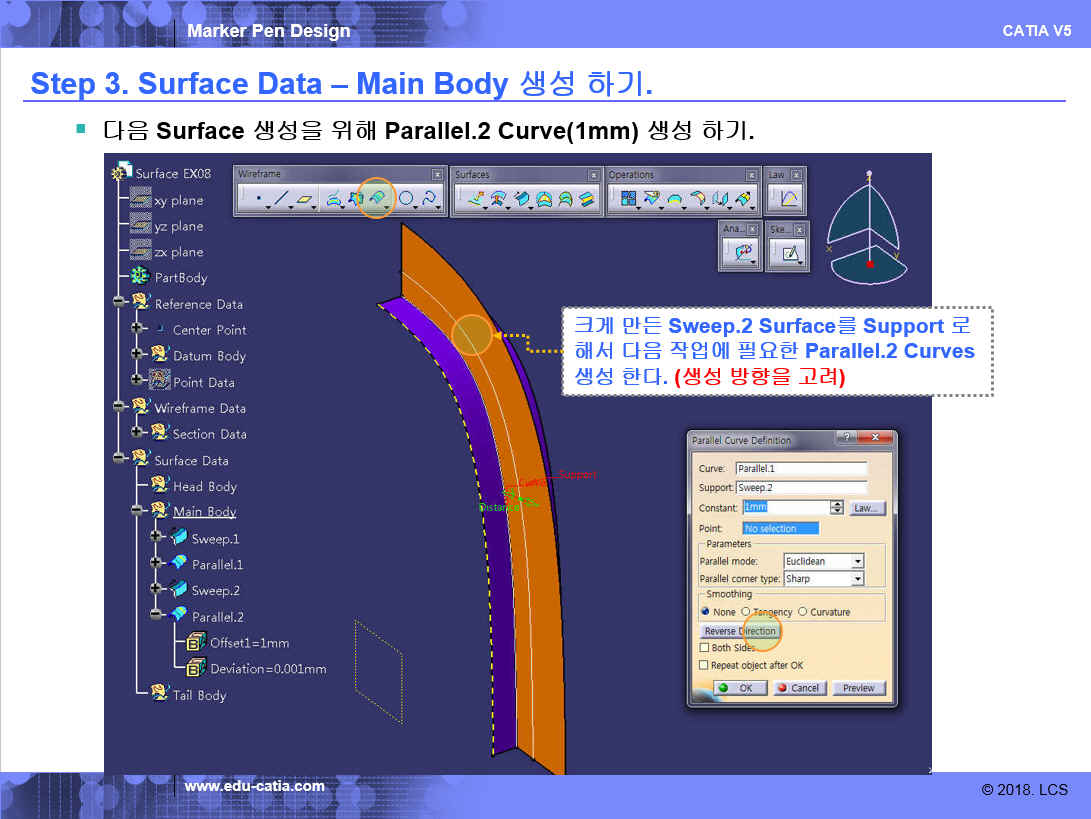This screenshot has width=1091, height=819.
Task: Select the Point tool in Wireframe toolbar
Action: click(258, 200)
